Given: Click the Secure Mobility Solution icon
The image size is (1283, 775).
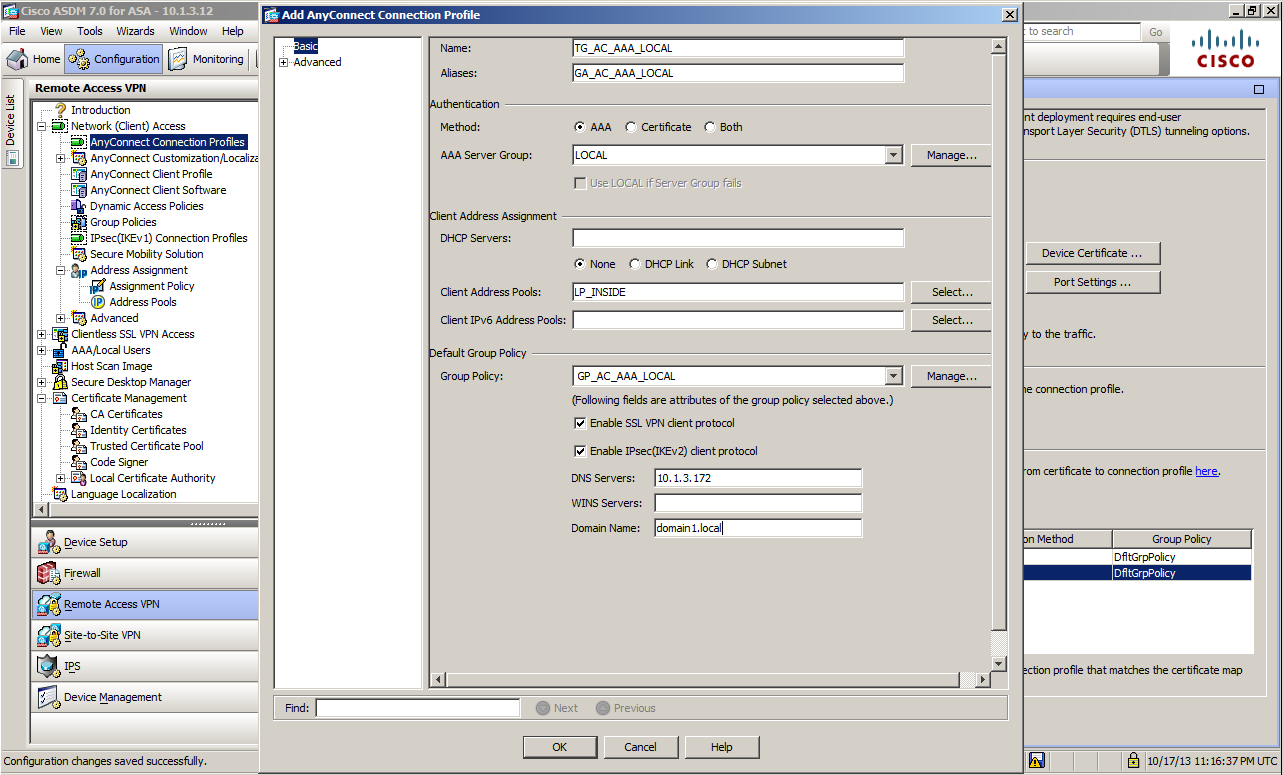Looking at the screenshot, I should coord(79,254).
